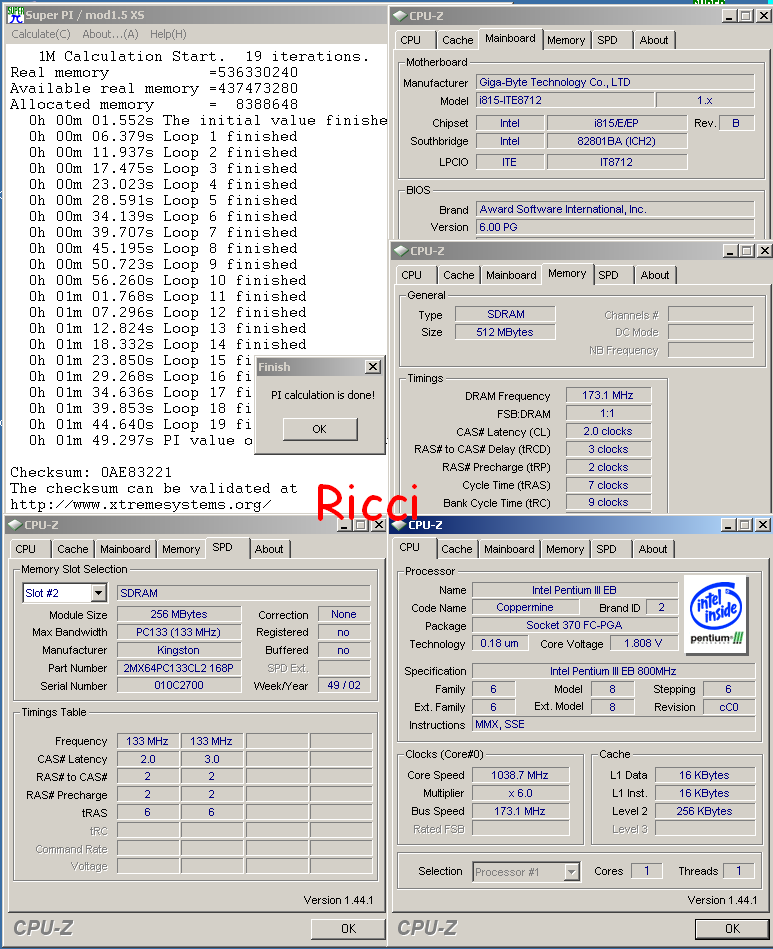773x949 pixels.
Task: Click the Bank Cycle Time 9 clocks value
Action: point(608,502)
